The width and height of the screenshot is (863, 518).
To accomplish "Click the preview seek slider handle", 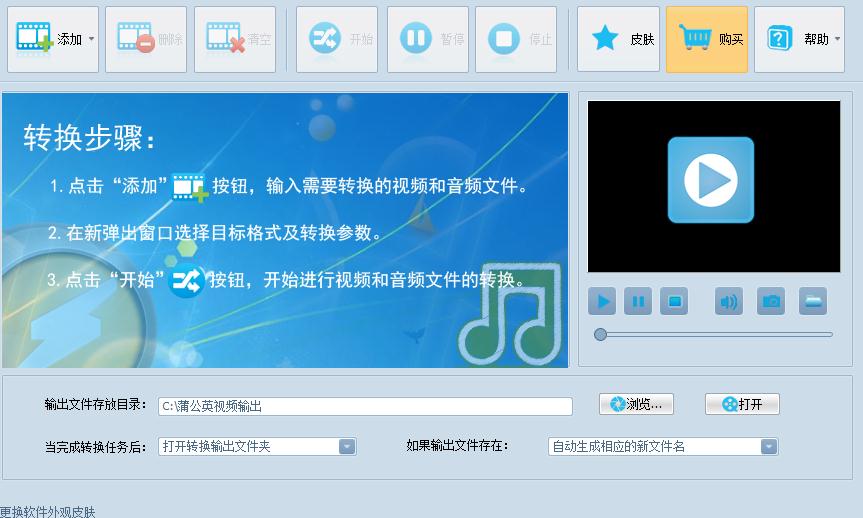I will point(600,334).
